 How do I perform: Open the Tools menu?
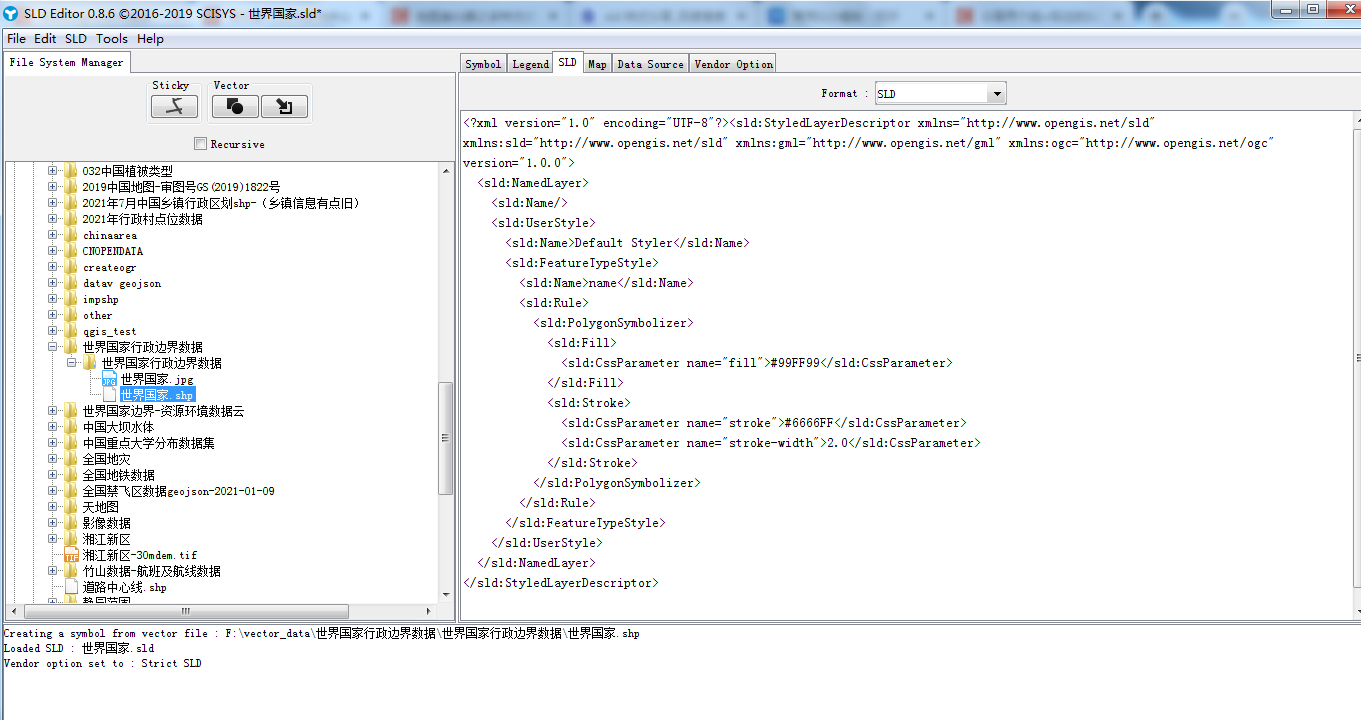112,39
